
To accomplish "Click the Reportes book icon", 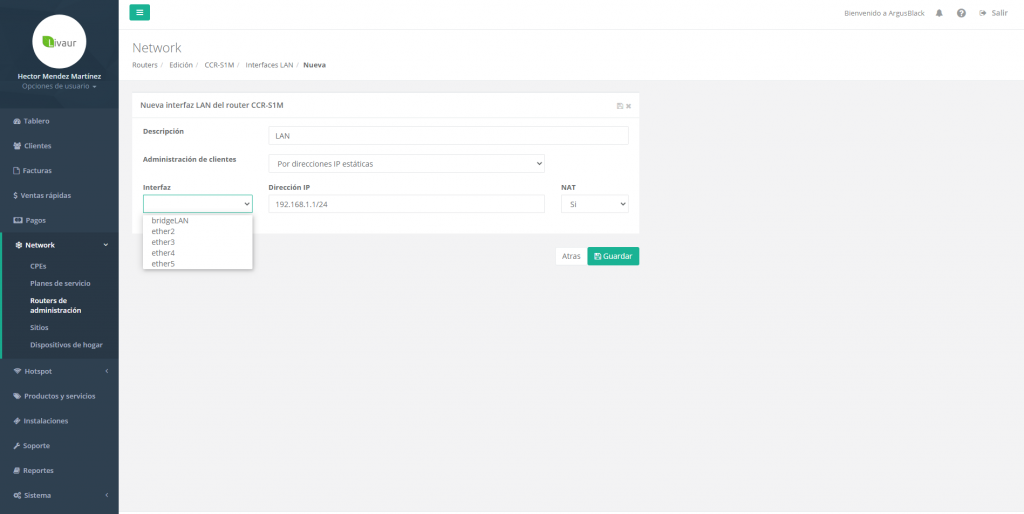I will coord(17,471).
